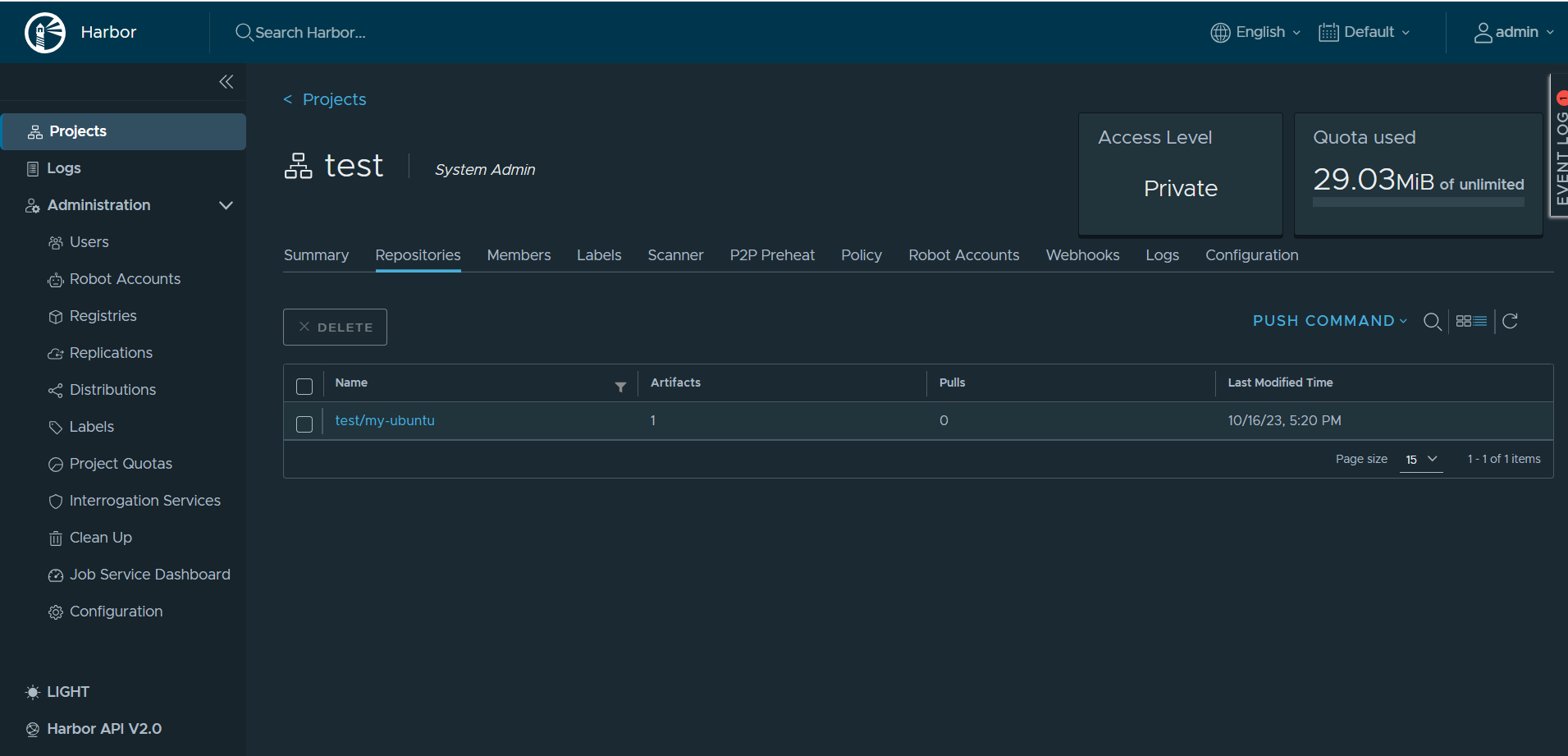
Task: Click the Harbor title text
Action: (x=108, y=32)
